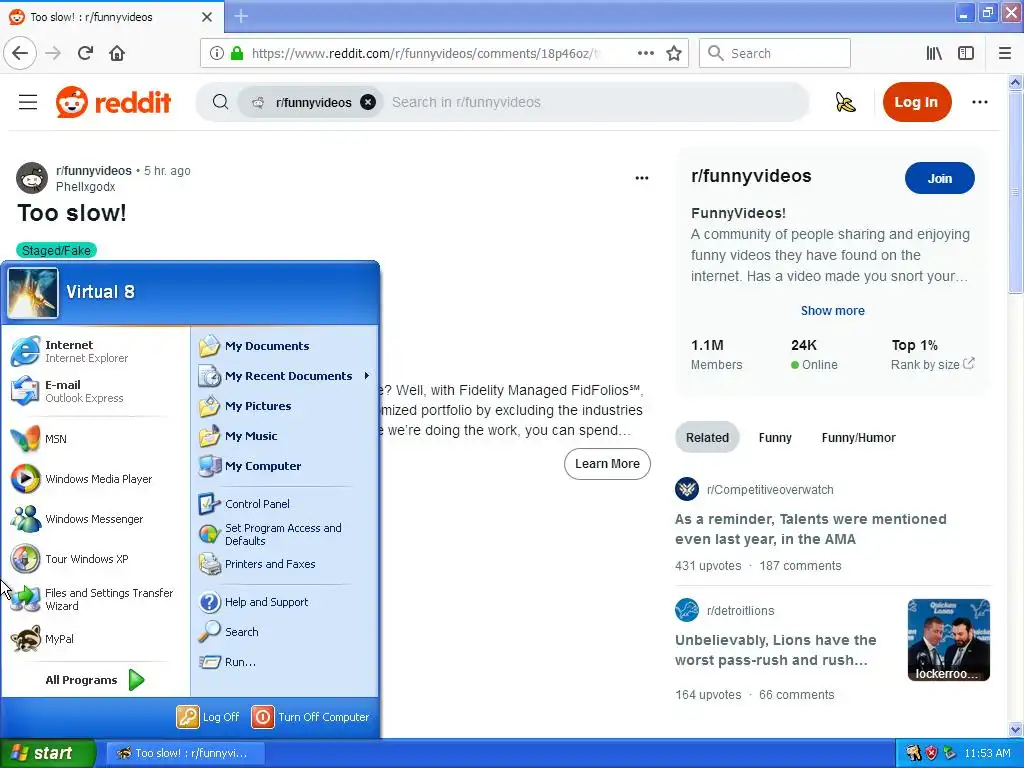The height and width of the screenshot is (768, 1024).
Task: Open Set Program Access and Defaults
Action: pyautogui.click(x=284, y=534)
